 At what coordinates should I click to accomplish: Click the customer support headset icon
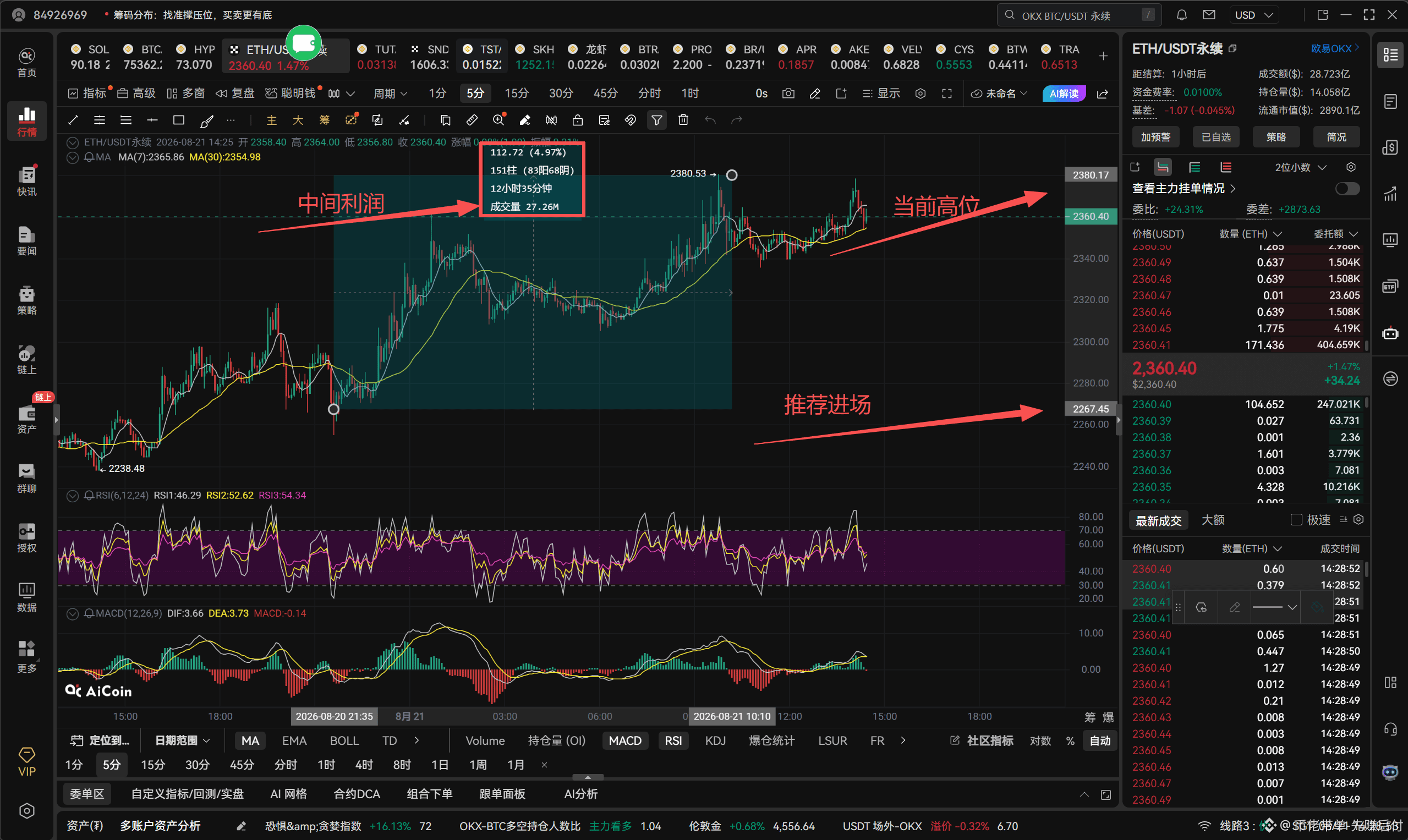click(1390, 729)
